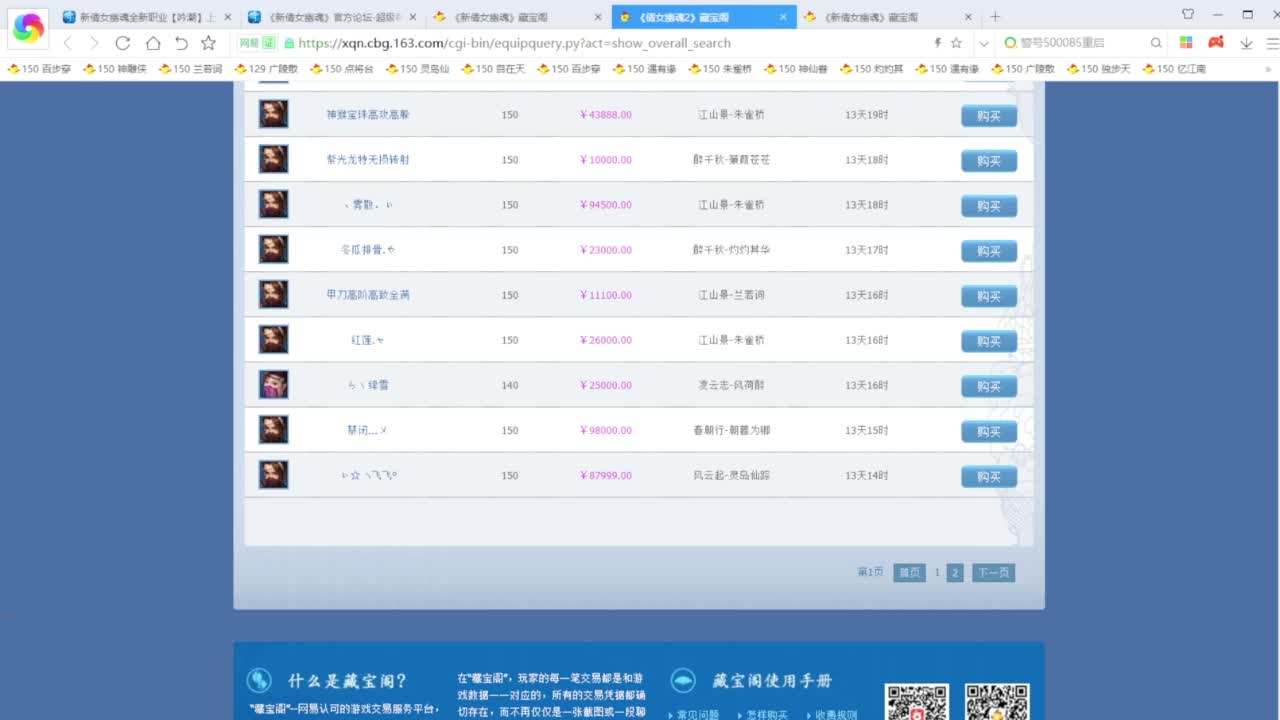
Task: Click the game controller icon in the toolbar
Action: (1214, 43)
